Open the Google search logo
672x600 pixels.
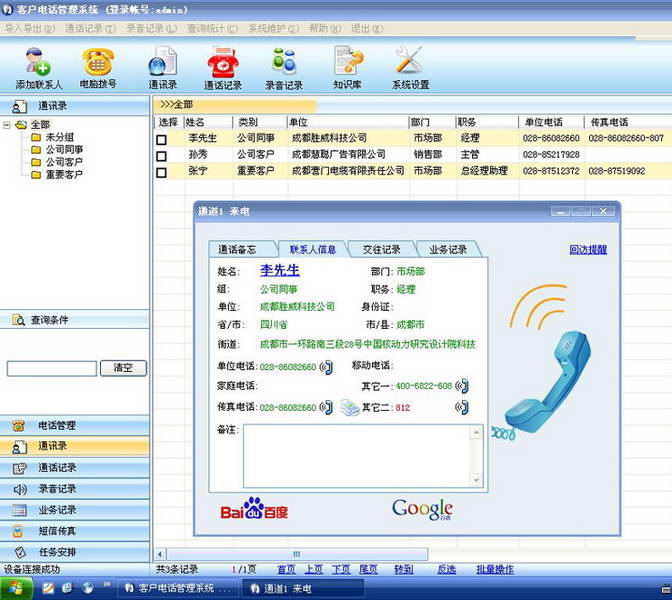tap(423, 509)
